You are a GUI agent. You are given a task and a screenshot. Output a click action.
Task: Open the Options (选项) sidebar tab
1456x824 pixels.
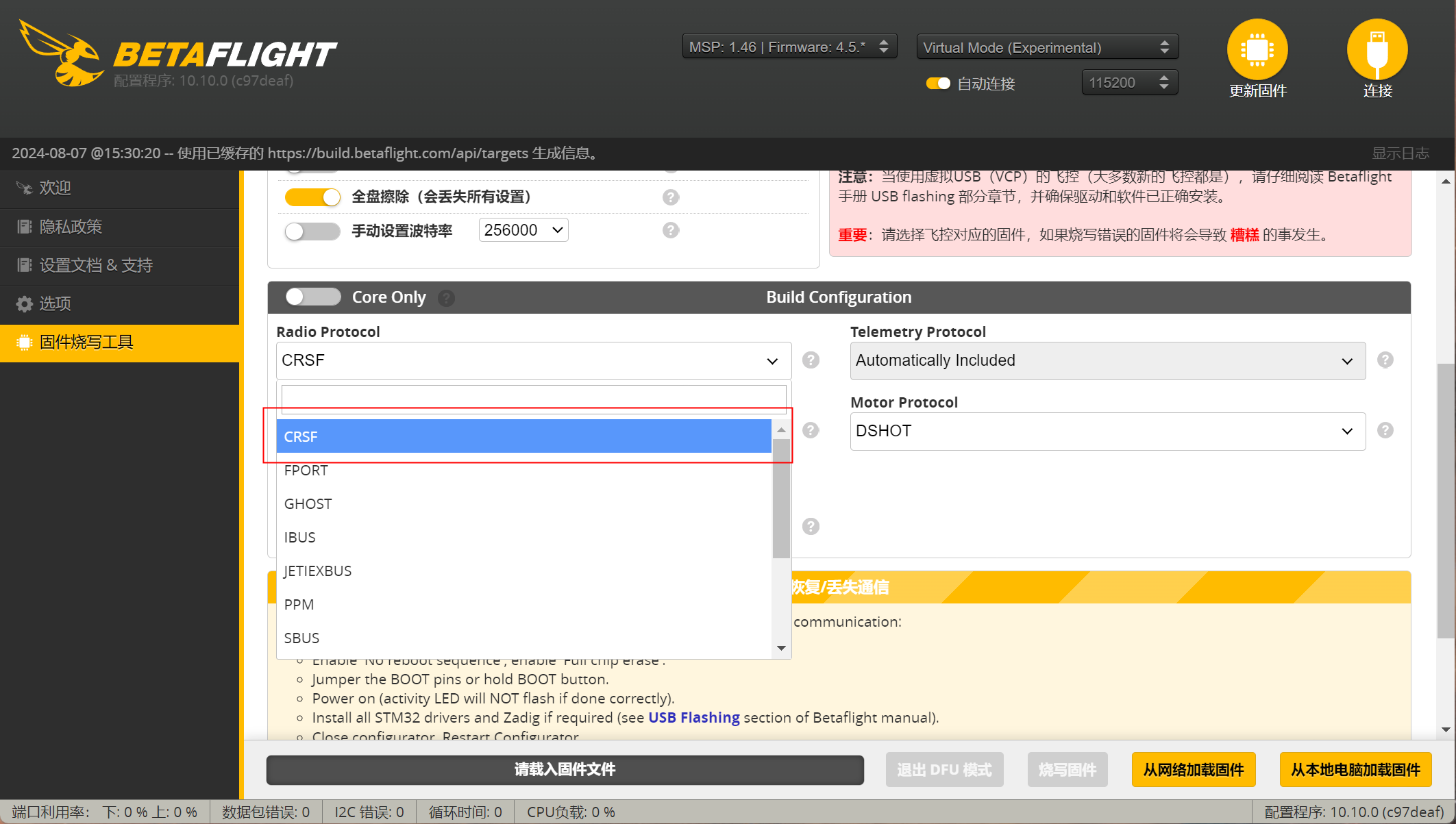click(119, 304)
